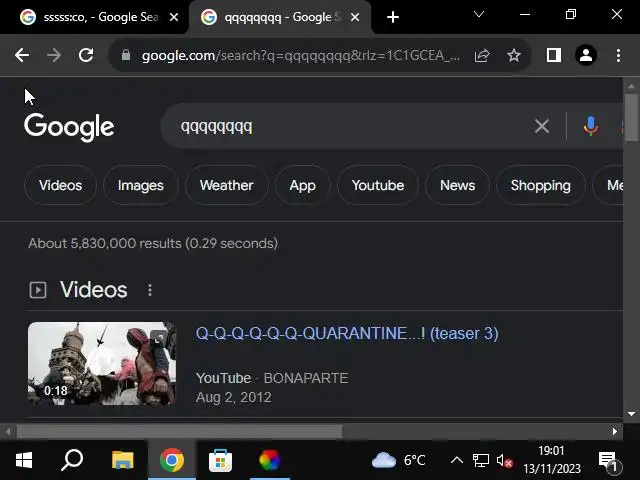This screenshot has width=640, height=480.
Task: Open the clock showing 19:01
Action: tap(552, 460)
